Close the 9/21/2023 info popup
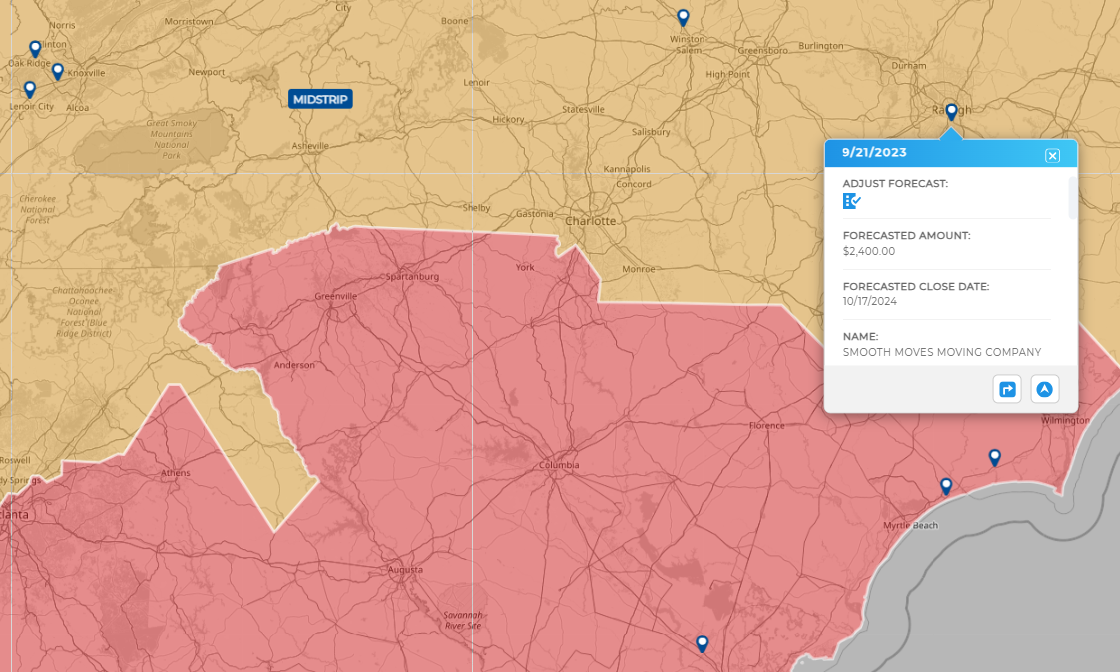This screenshot has height=672, width=1120. tap(1052, 155)
